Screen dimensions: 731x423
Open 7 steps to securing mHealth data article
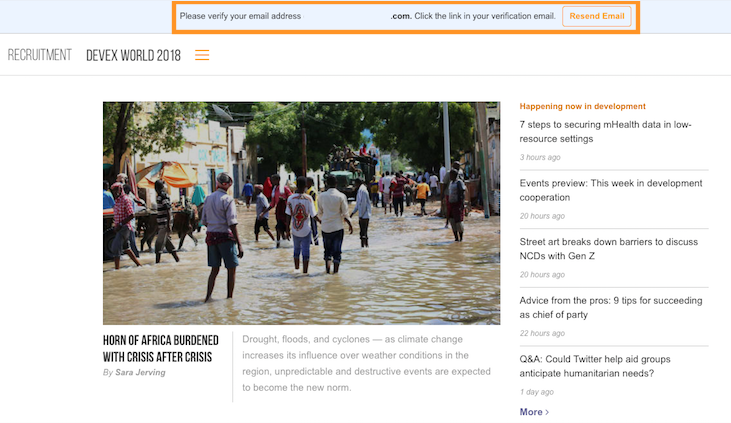[x=606, y=132]
